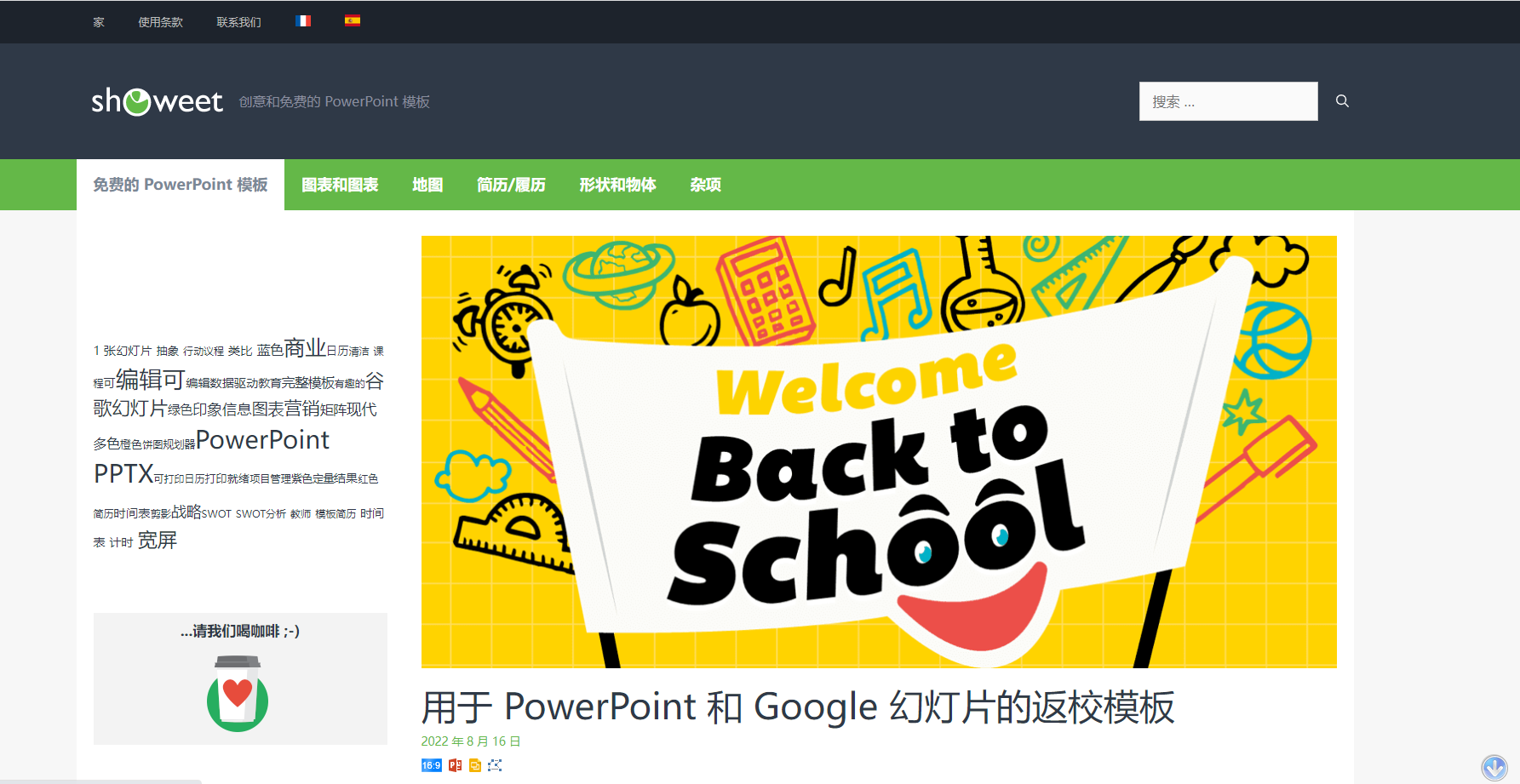The image size is (1520, 784).
Task: Switch site language using the French flag
Action: click(303, 21)
